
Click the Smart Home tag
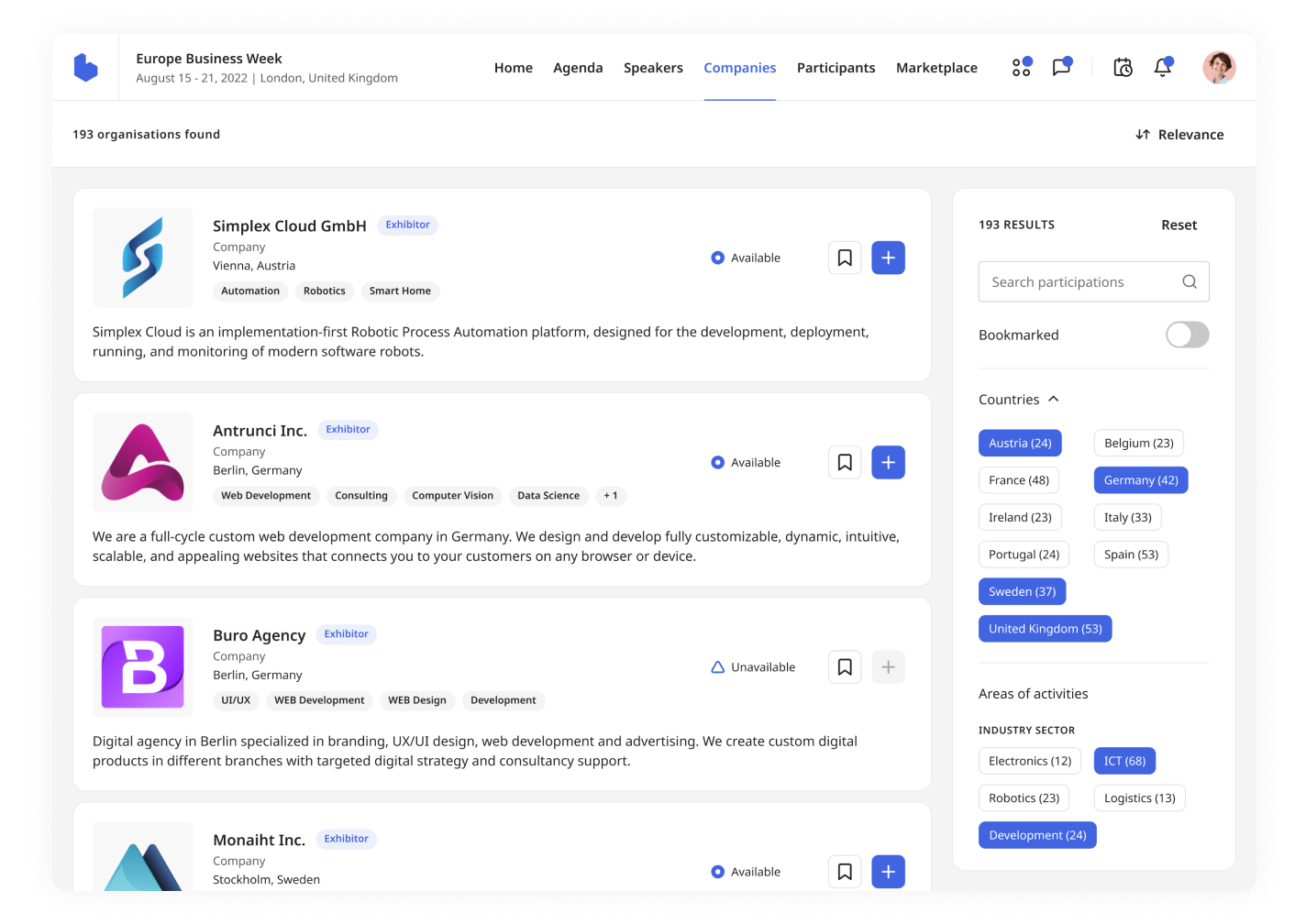point(400,291)
